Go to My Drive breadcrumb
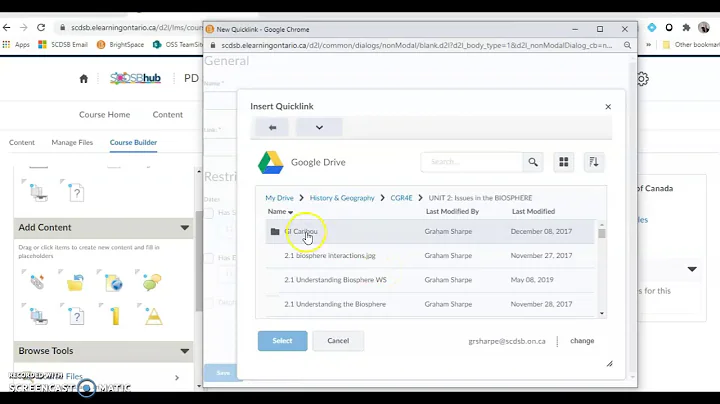Screen dimensions: 720x404 click(x=279, y=198)
